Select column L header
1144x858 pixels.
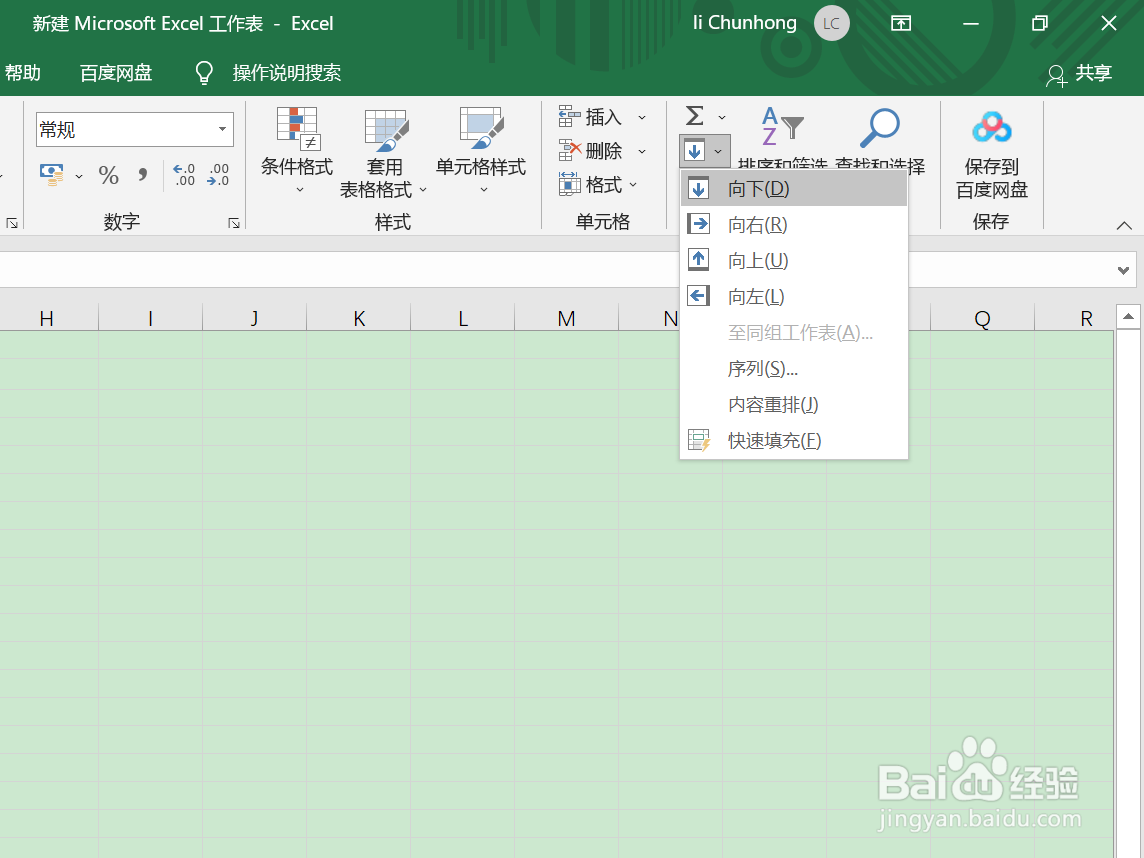[463, 318]
